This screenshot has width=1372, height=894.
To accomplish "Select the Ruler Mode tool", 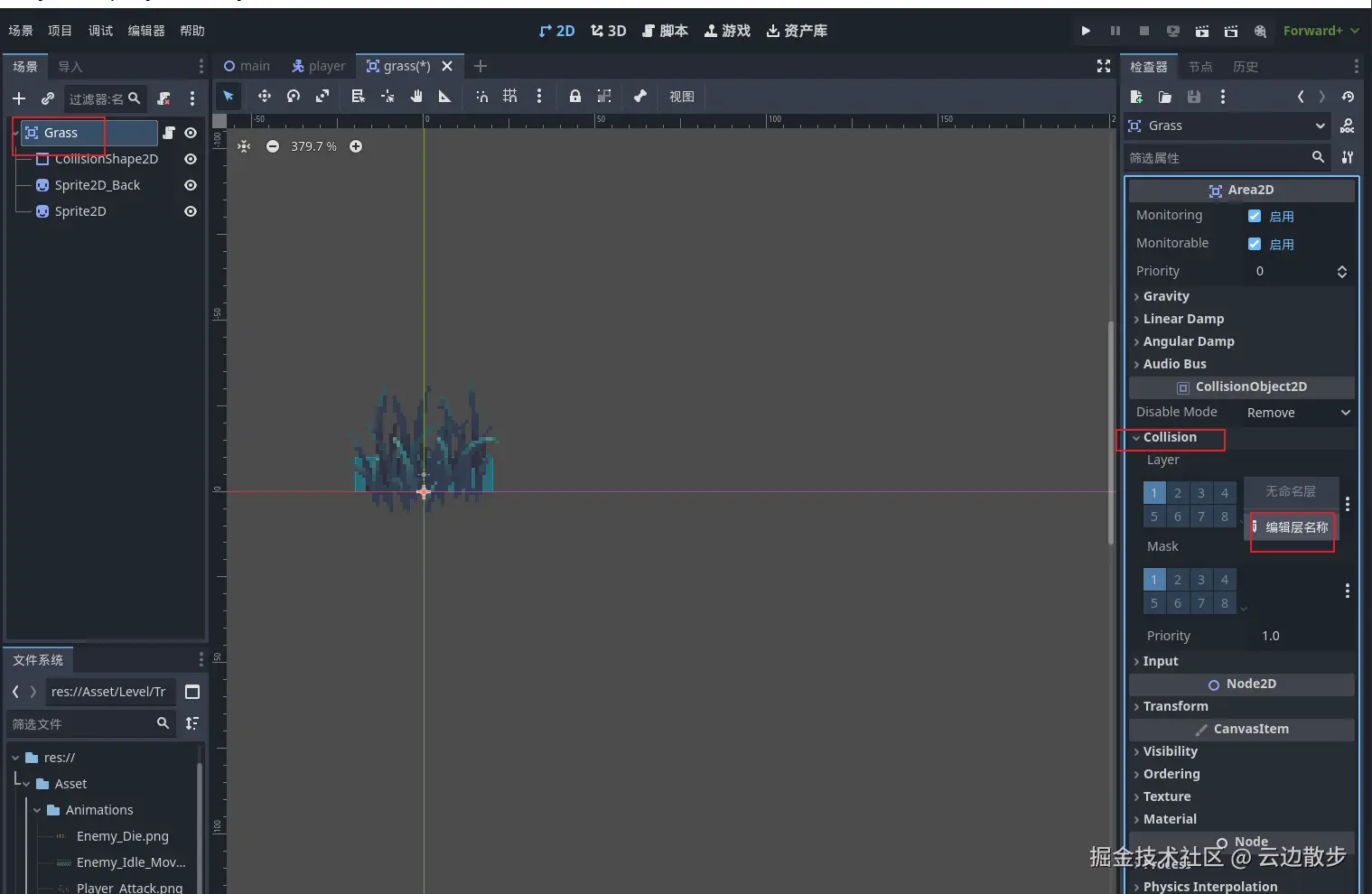I will click(x=444, y=96).
